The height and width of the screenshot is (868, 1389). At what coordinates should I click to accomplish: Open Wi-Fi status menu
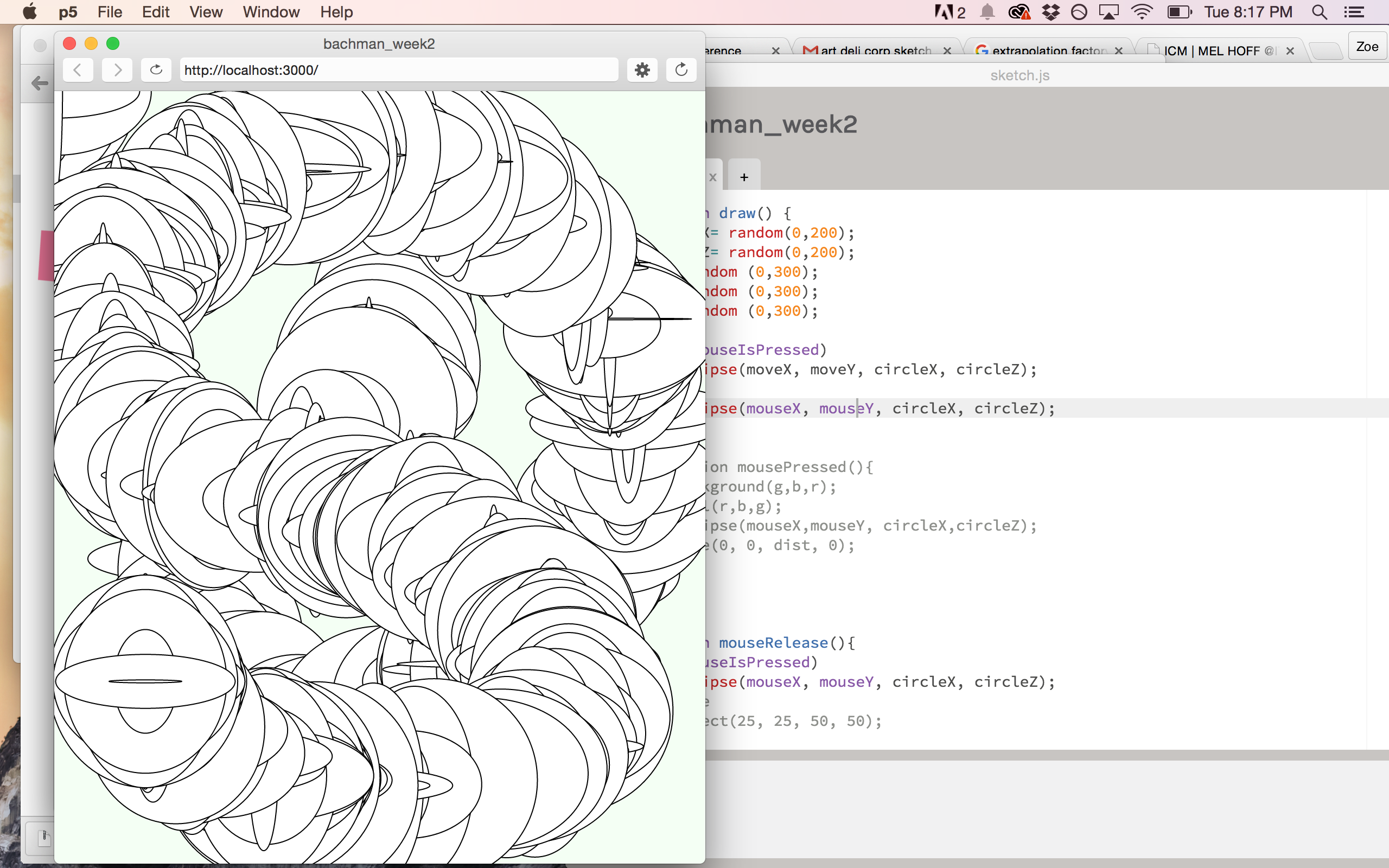click(x=1141, y=12)
